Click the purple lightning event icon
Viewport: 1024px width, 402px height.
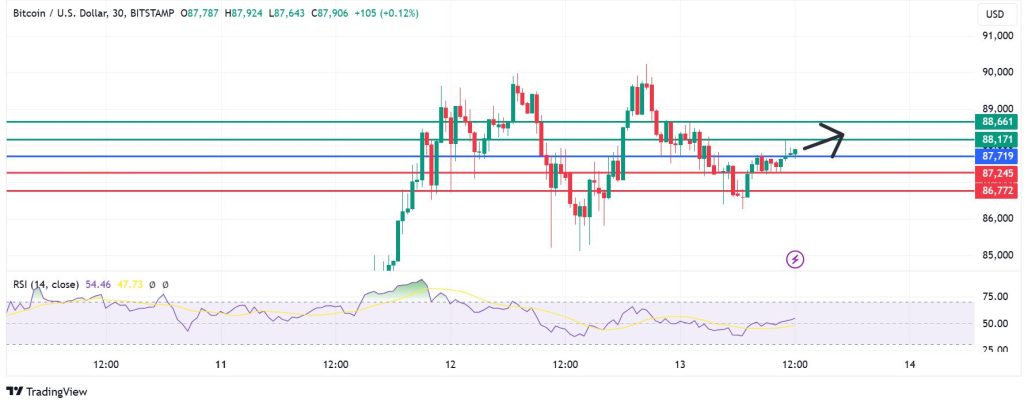tap(795, 260)
